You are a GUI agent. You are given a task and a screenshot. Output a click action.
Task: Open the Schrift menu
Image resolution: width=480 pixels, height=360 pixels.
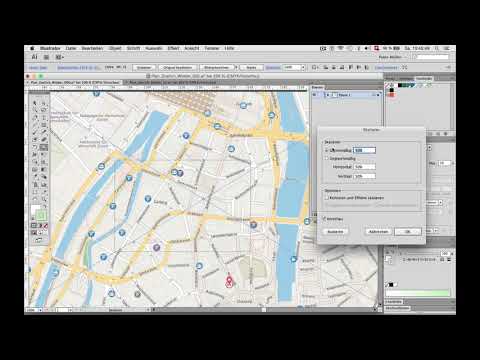(x=133, y=48)
